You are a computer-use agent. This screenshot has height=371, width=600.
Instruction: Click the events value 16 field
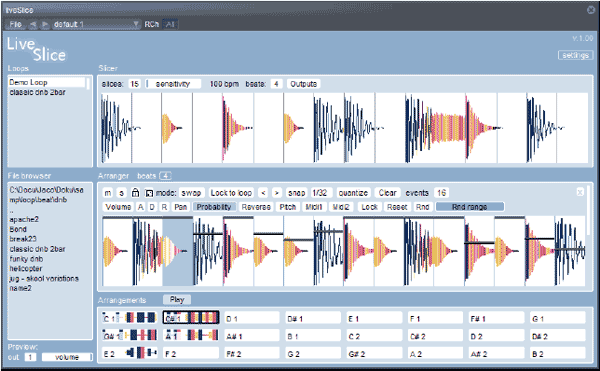click(x=441, y=193)
